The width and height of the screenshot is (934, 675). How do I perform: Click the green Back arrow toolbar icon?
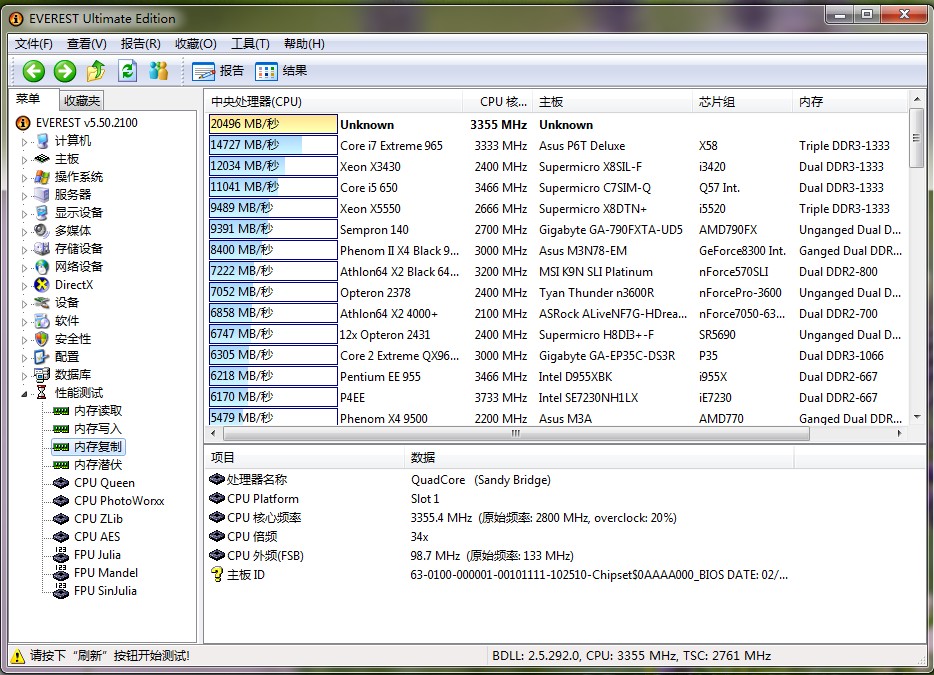click(34, 71)
